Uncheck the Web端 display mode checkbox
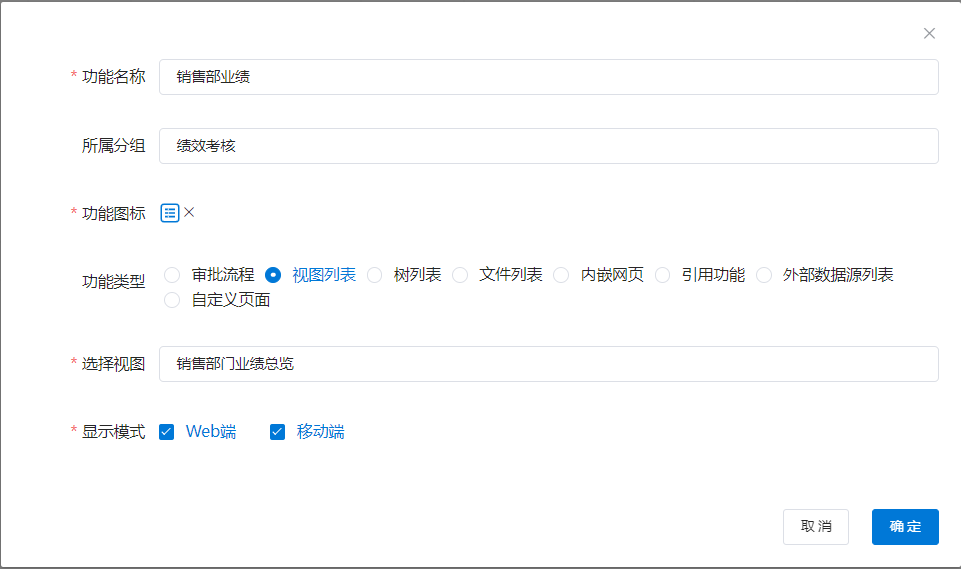 point(167,432)
